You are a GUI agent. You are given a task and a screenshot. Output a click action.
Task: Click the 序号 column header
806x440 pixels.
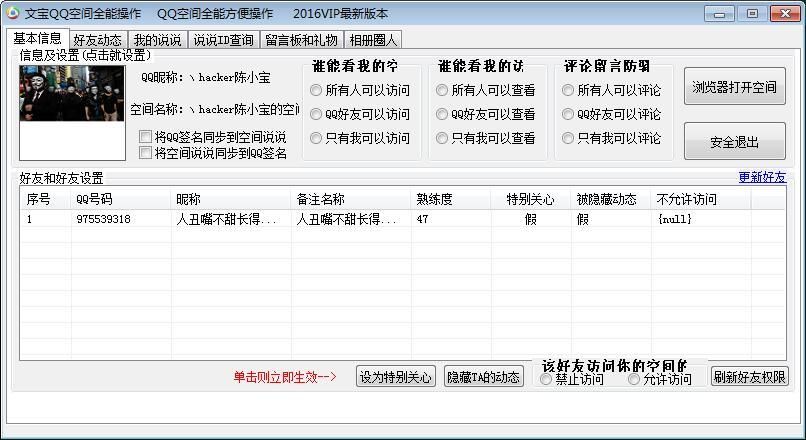click(45, 199)
